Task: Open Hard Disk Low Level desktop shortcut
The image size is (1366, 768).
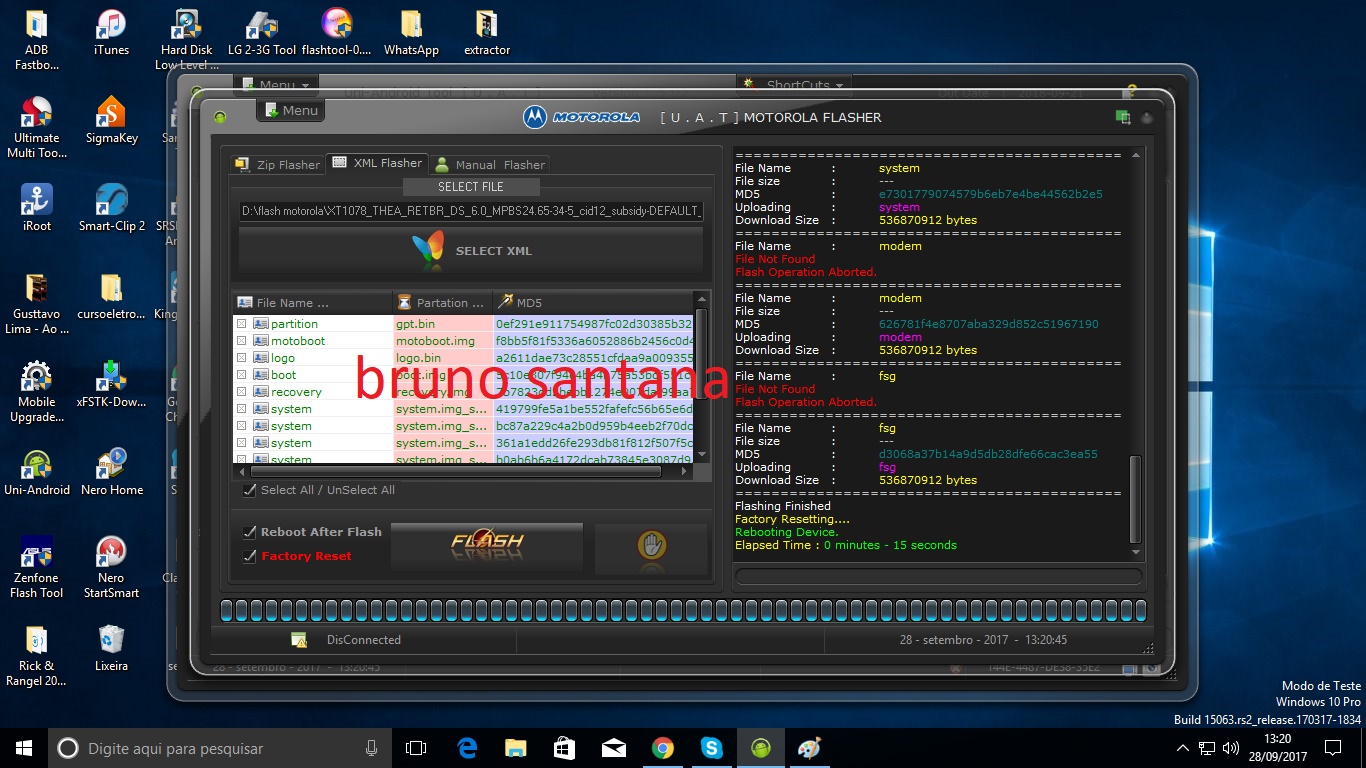Action: tap(186, 40)
